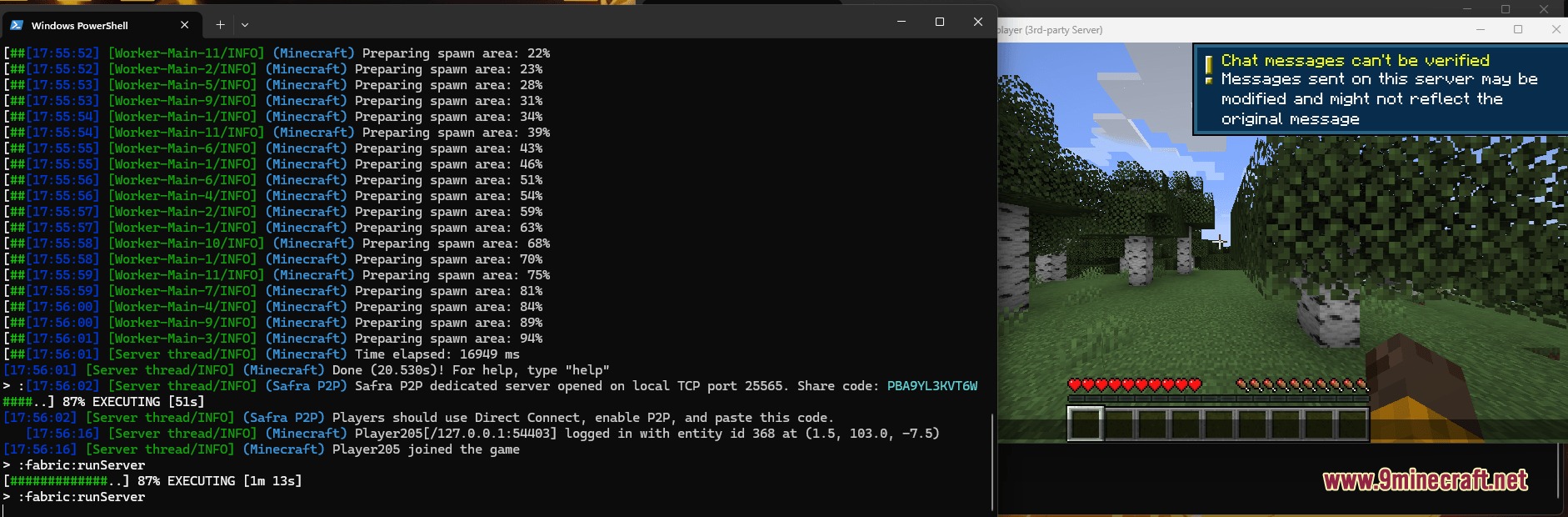This screenshot has width=1568, height=517.
Task: Click the share code PBA9YL3KVT6W
Action: [932, 386]
